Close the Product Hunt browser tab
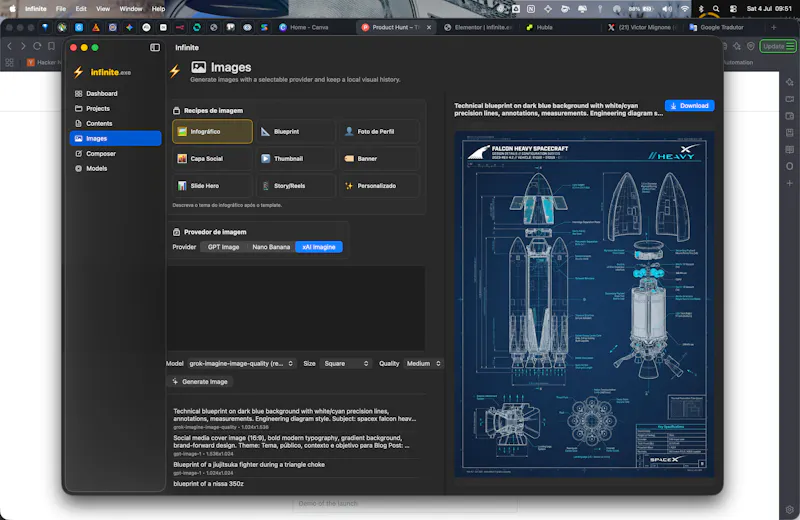The height and width of the screenshot is (520, 800). (429, 28)
